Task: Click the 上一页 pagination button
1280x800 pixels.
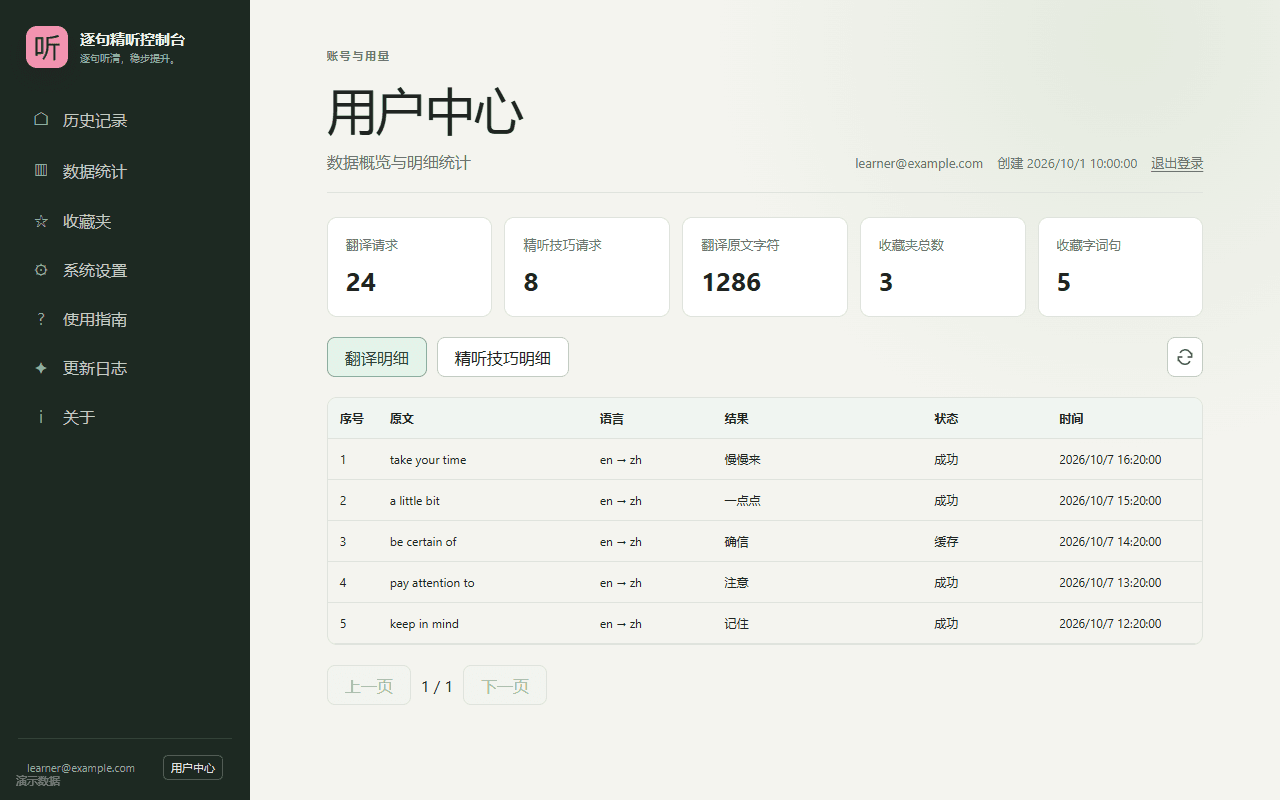Action: 369,685
